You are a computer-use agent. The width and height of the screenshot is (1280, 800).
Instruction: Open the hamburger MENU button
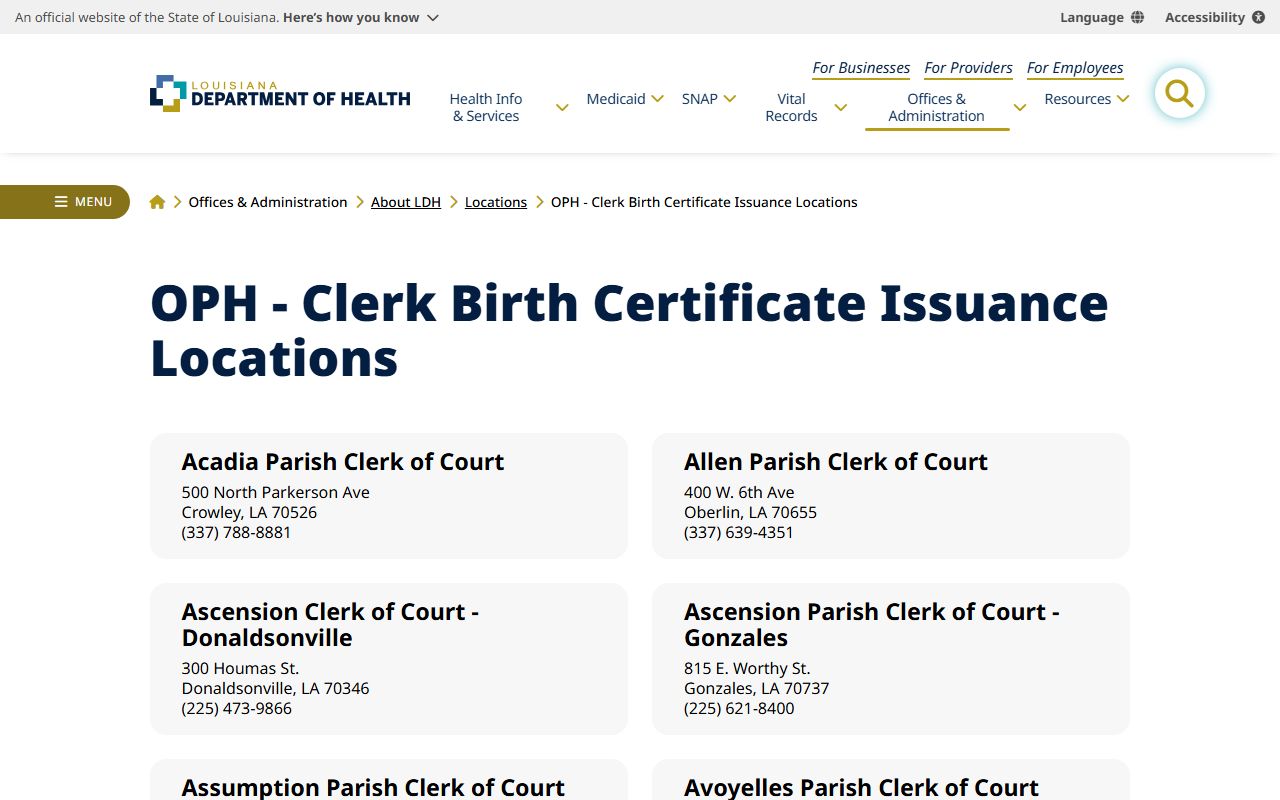click(x=65, y=202)
